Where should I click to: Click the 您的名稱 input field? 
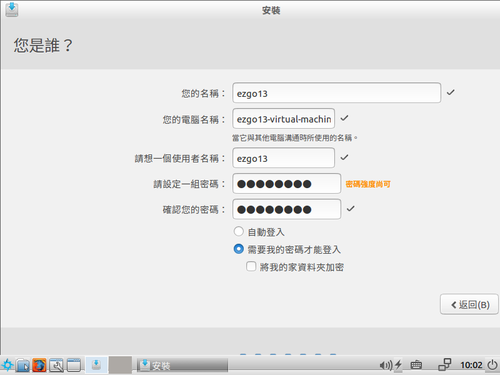tap(337, 93)
